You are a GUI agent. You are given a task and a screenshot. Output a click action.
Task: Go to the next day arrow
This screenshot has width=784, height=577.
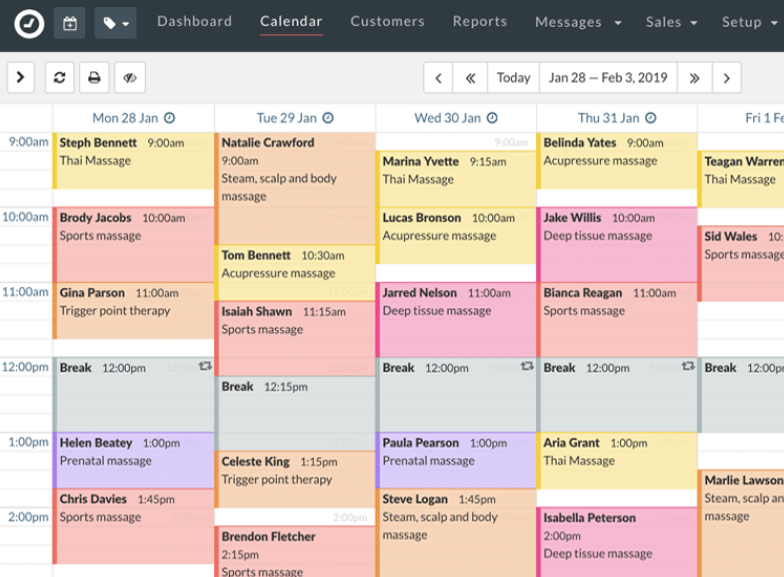(x=726, y=77)
